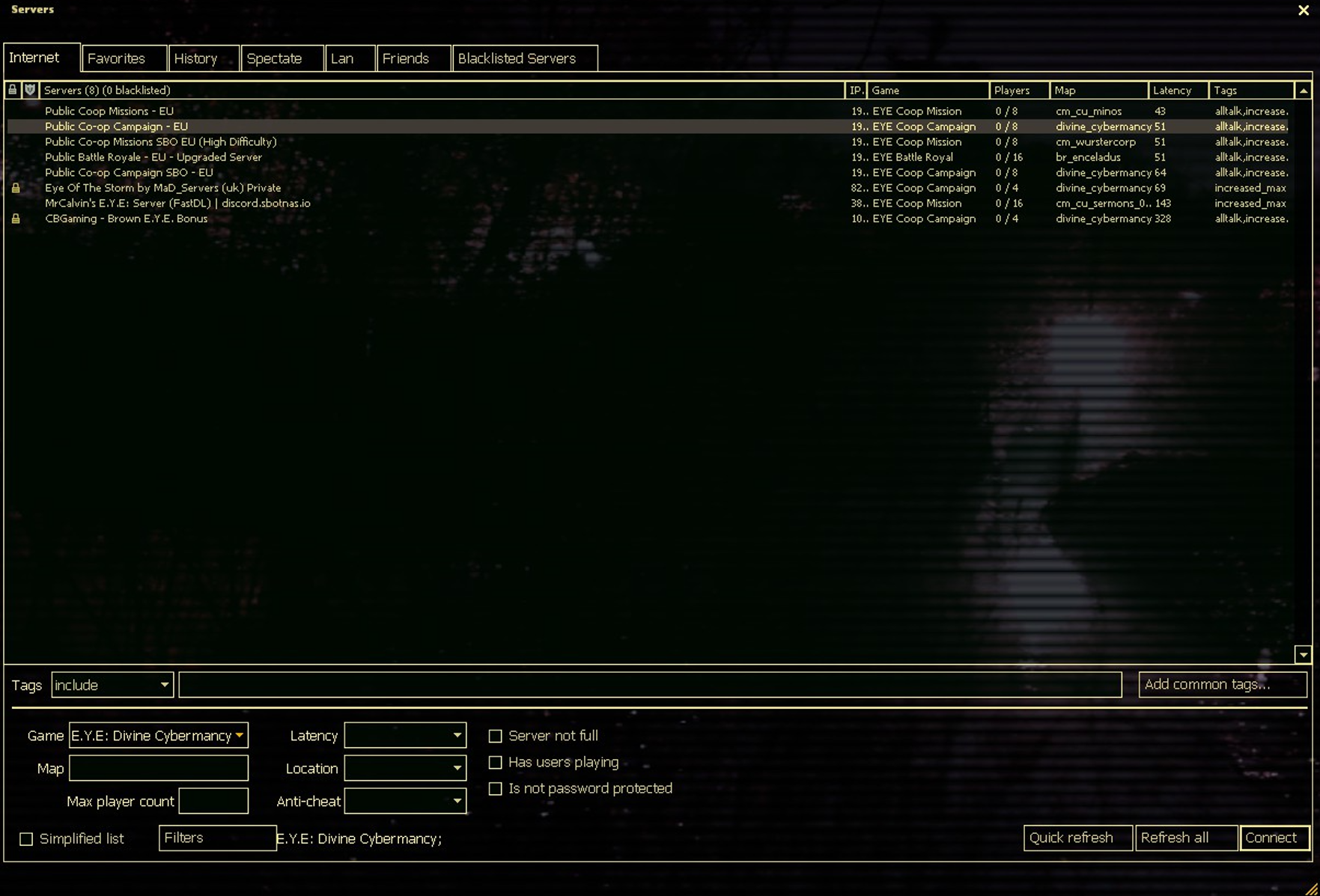This screenshot has width=1320, height=896.
Task: Sort by Servers column header
Action: click(442, 90)
